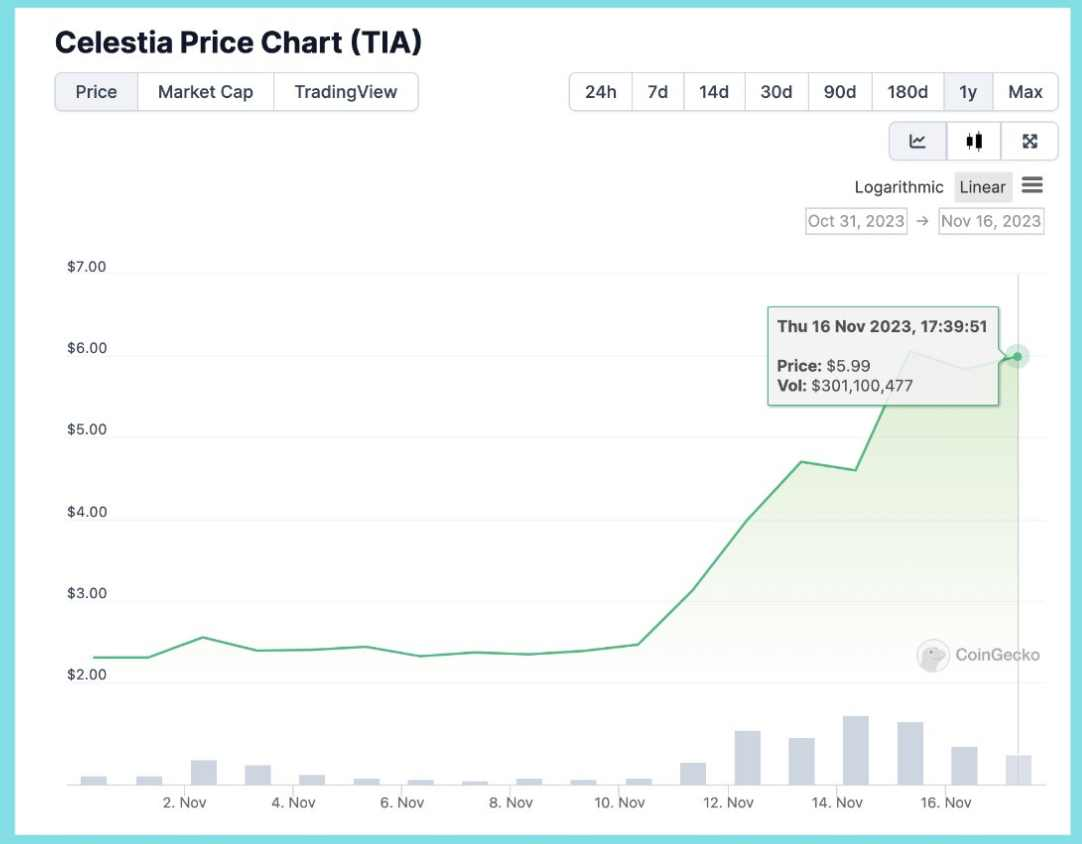Select Linear scale option
Viewport: 1082px width, 844px height.
coord(983,187)
